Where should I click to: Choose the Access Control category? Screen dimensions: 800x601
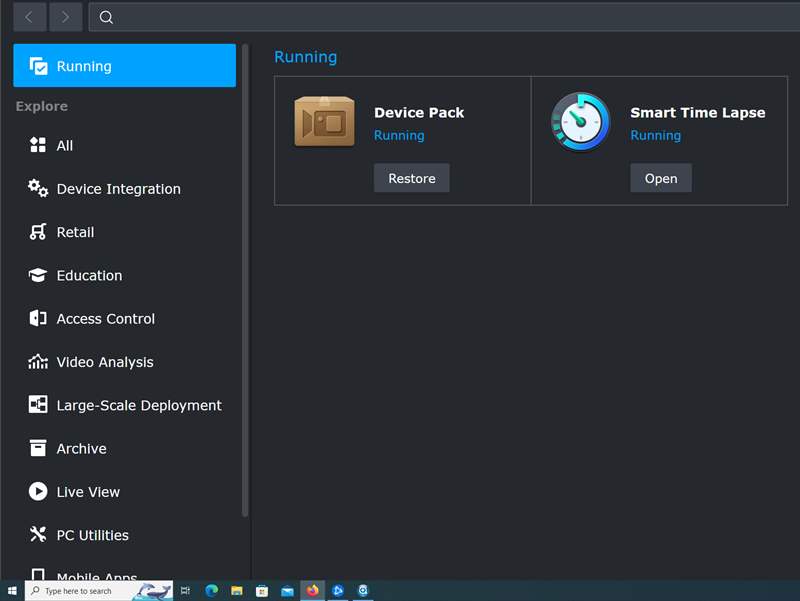[124, 319]
